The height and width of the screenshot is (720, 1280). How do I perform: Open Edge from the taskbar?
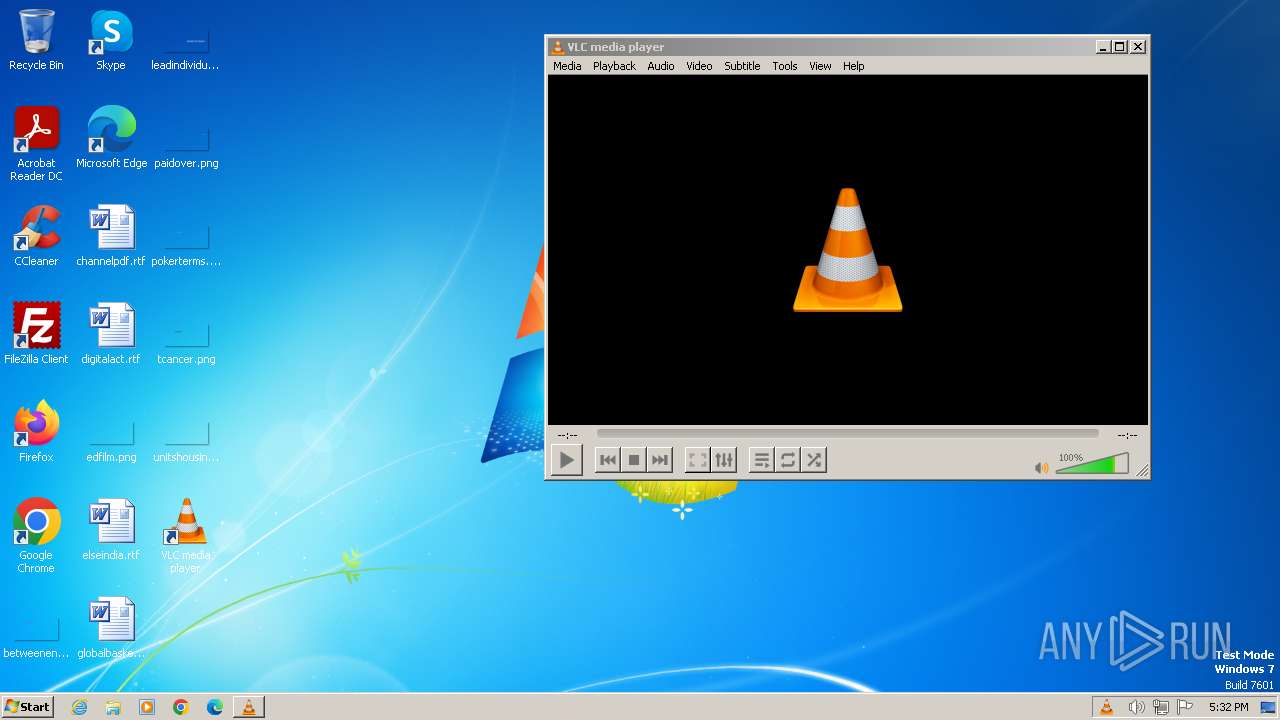[215, 707]
